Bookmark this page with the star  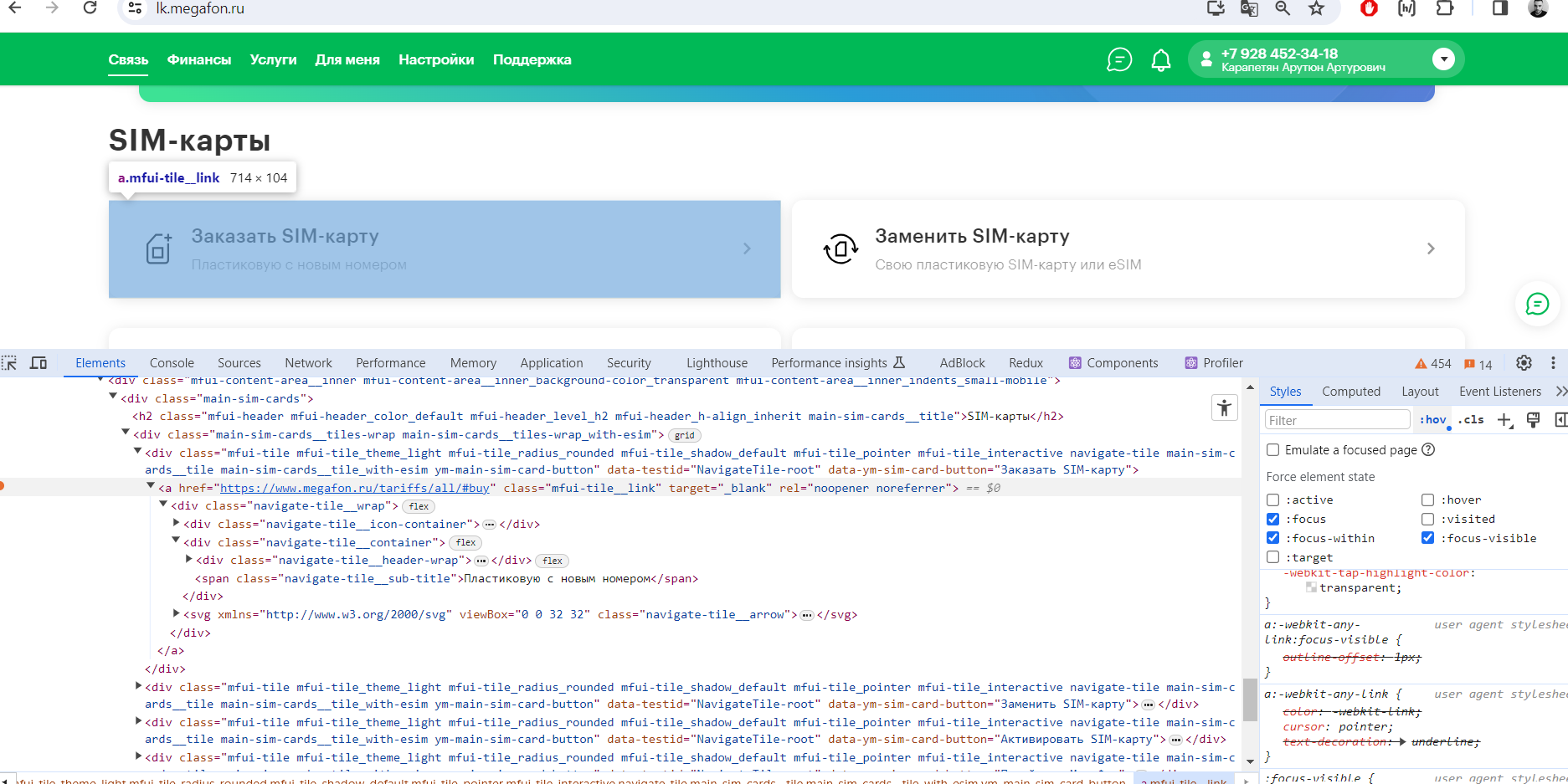(1317, 8)
